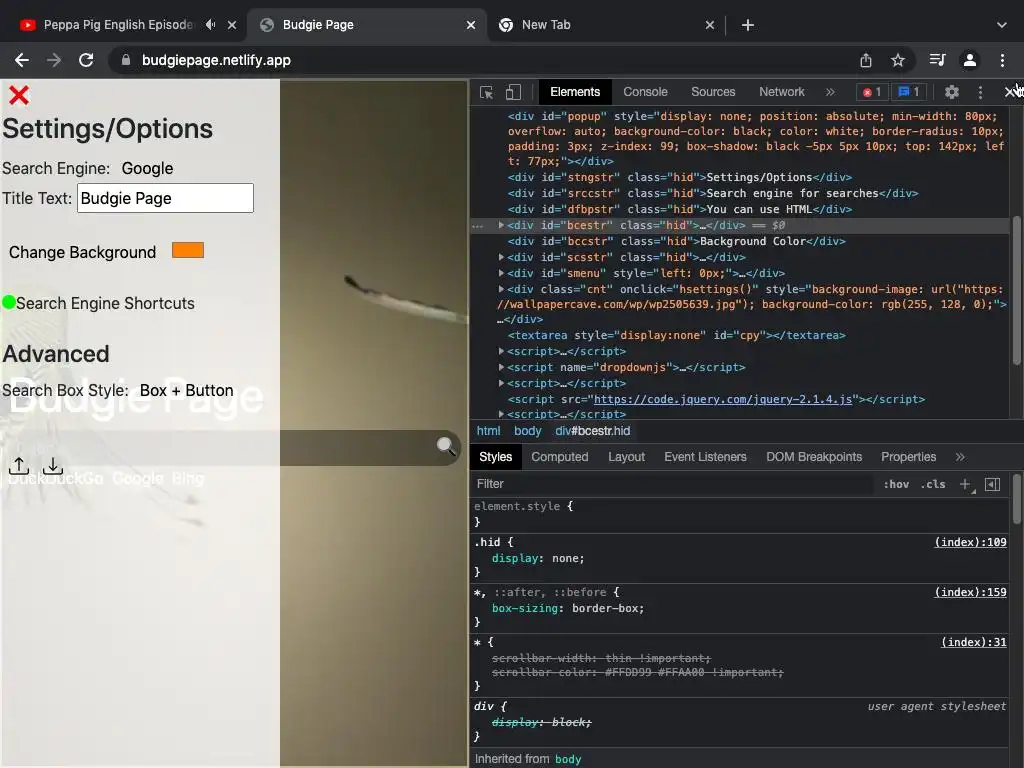Open tab search dropdown arrow

pos(1002,25)
